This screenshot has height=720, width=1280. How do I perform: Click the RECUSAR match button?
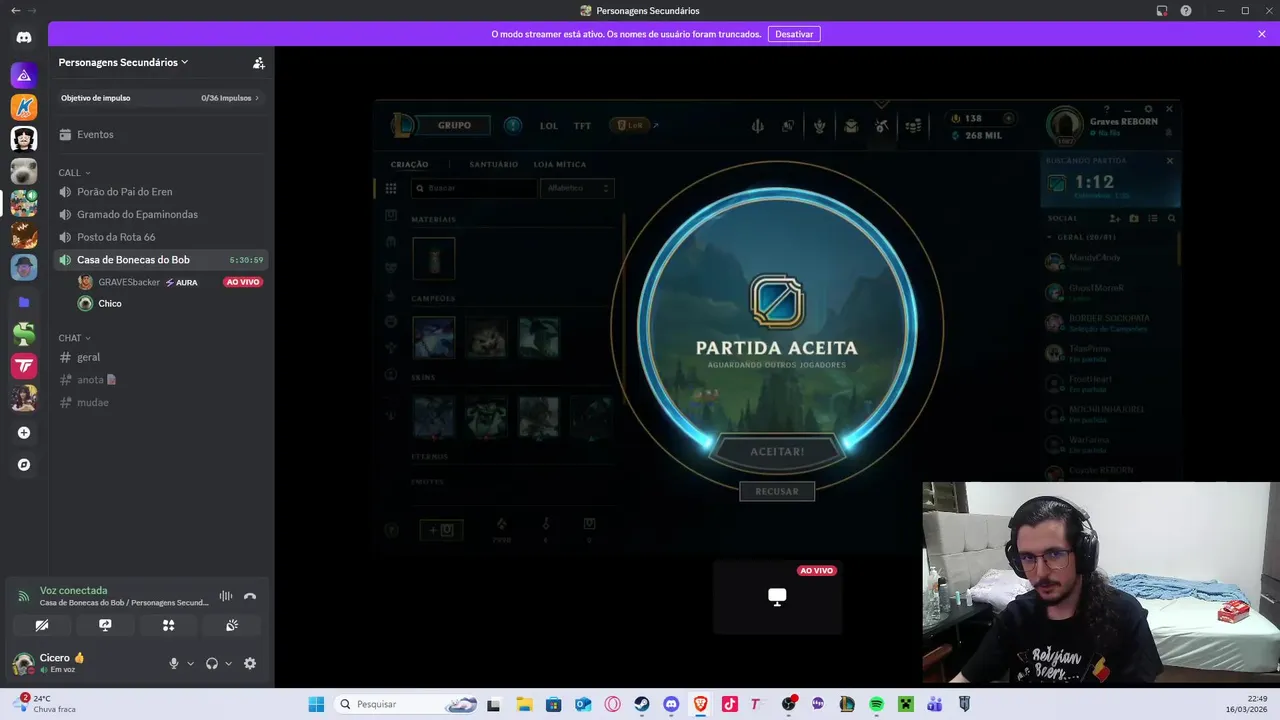777,491
